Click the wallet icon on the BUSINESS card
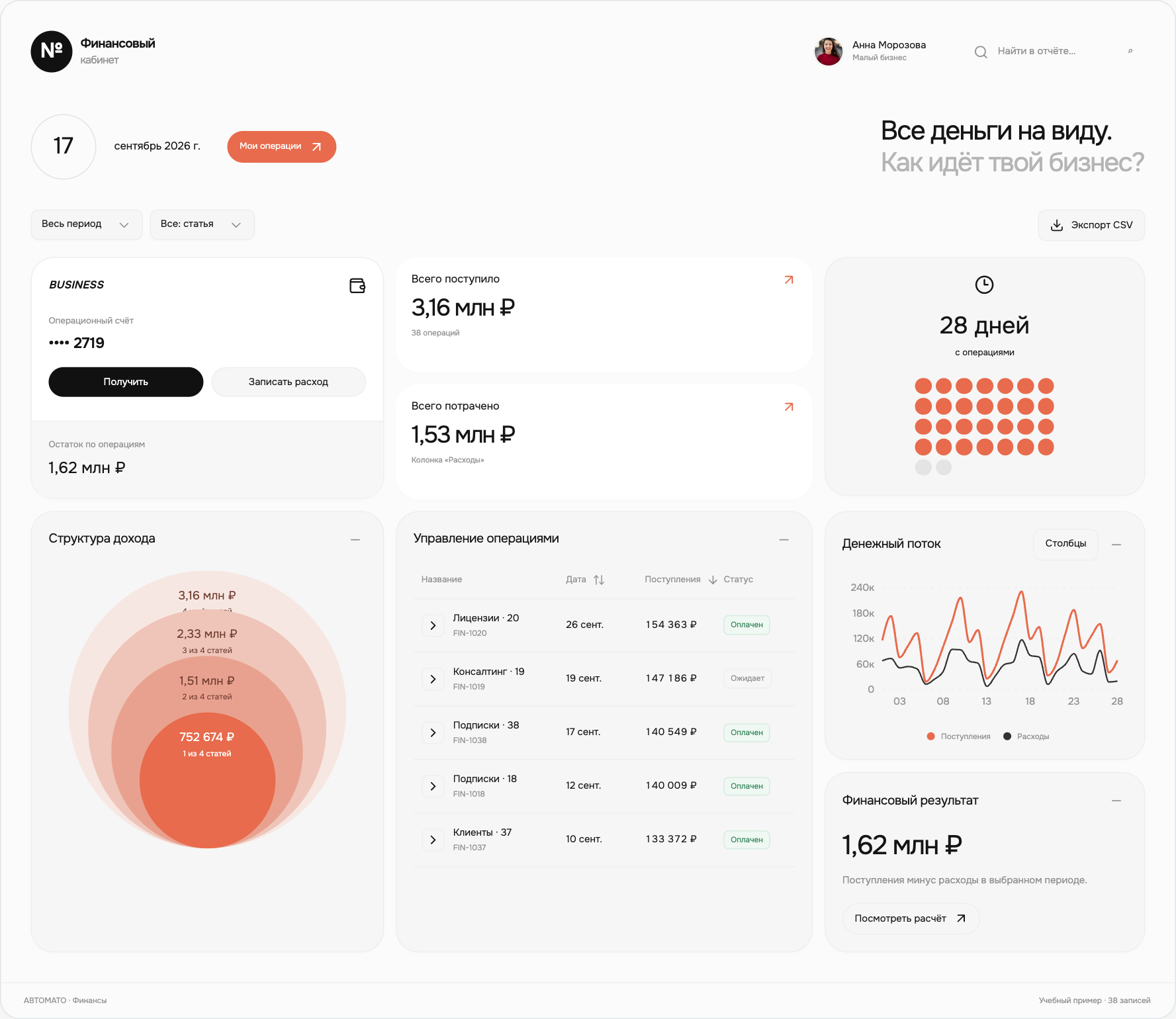Screen dimensions: 1176x1019 coord(357,286)
